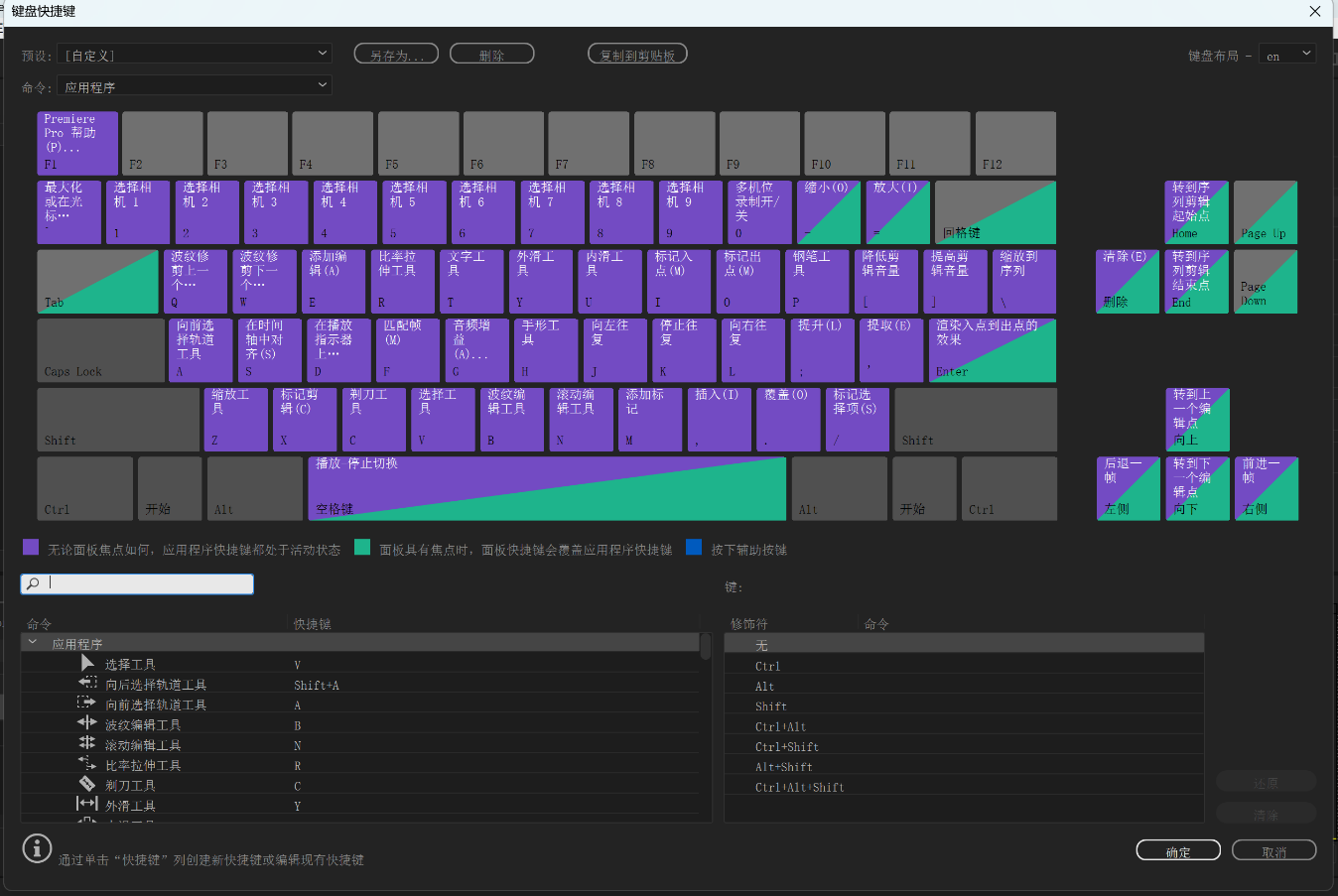
Task: Select the plain Ctrl modifier row
Action: click(x=964, y=666)
